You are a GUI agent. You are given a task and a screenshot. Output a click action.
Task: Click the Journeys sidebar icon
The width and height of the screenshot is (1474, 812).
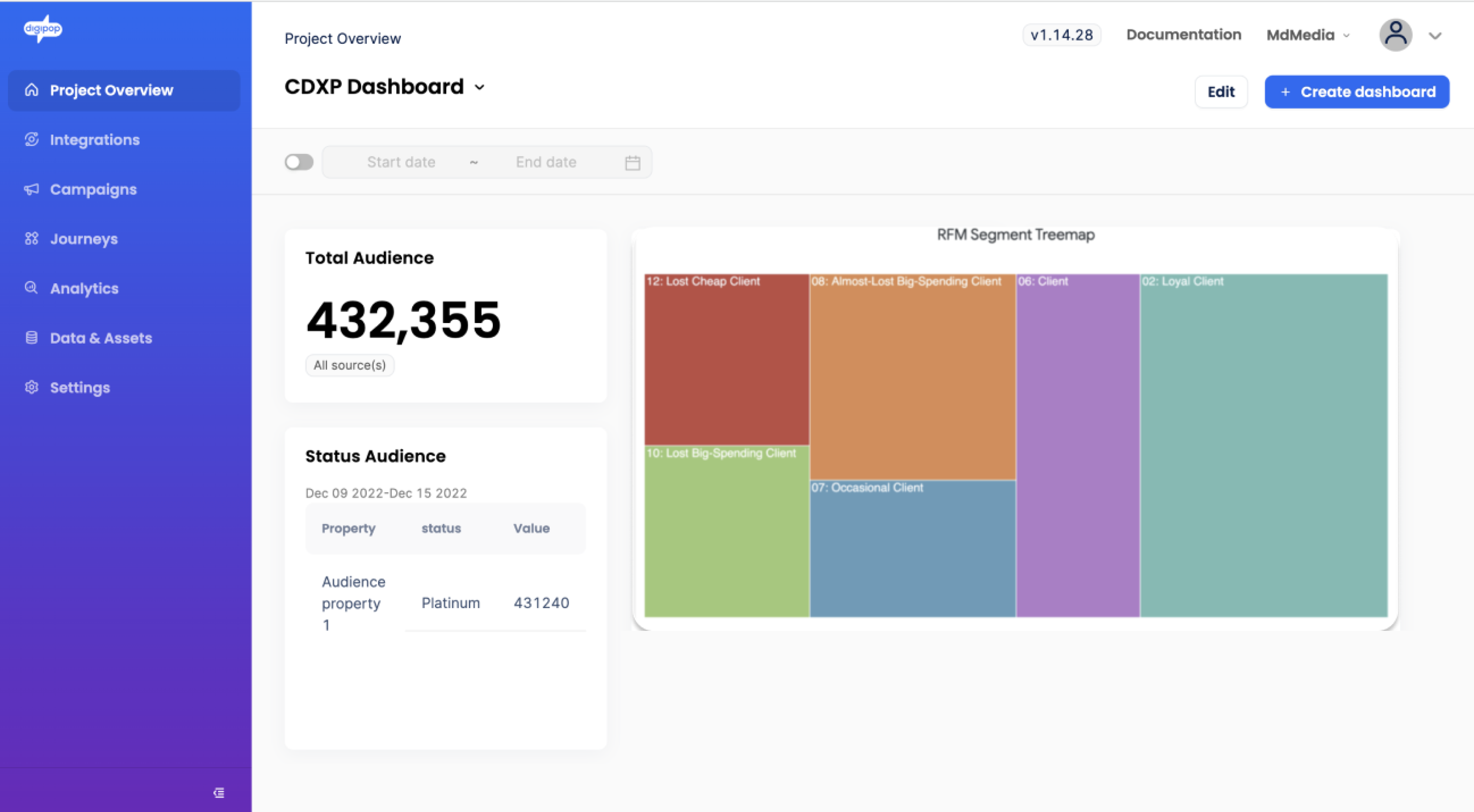31,238
